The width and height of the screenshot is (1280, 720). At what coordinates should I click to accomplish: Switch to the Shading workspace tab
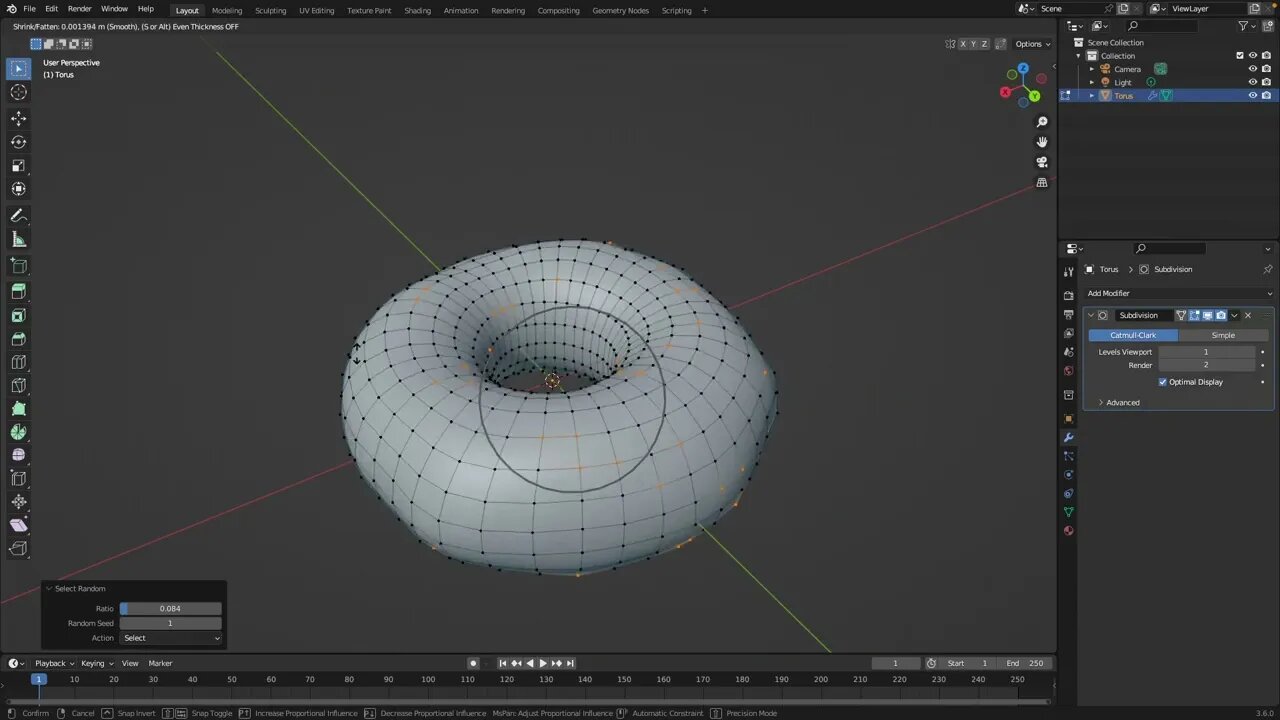(x=417, y=10)
